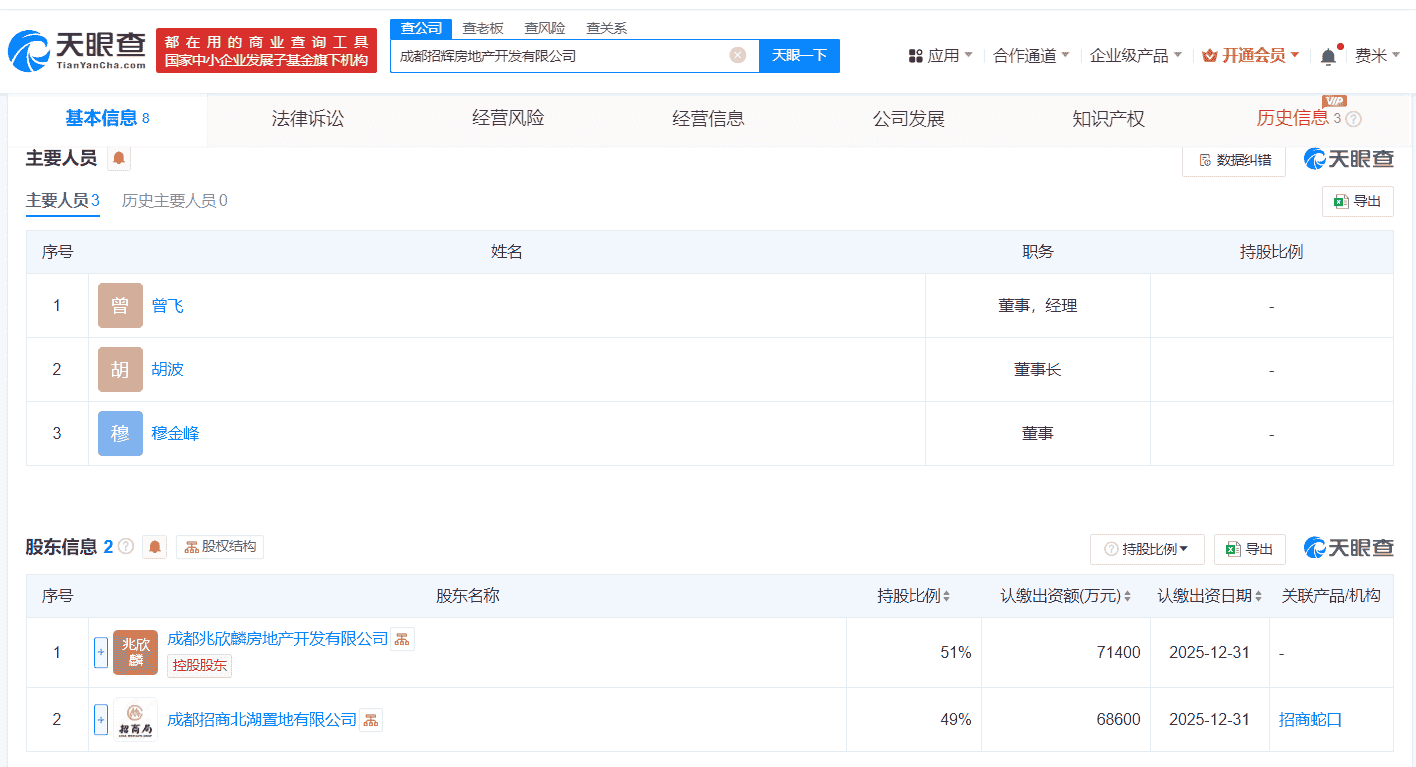Open 曾飞 person profile link
Image resolution: width=1416 pixels, height=767 pixels.
[x=167, y=306]
